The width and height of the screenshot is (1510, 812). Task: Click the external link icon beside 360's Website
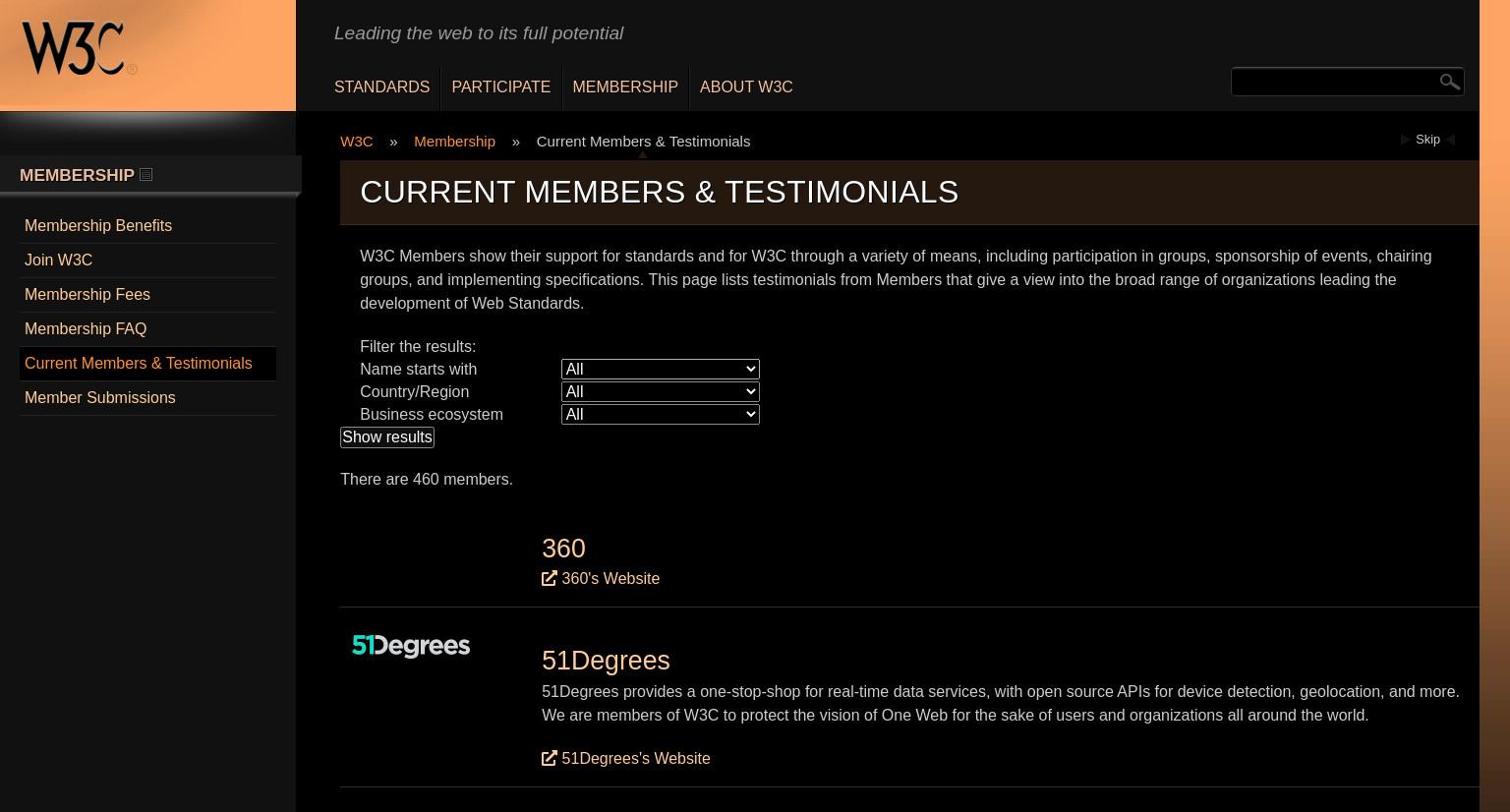550,578
